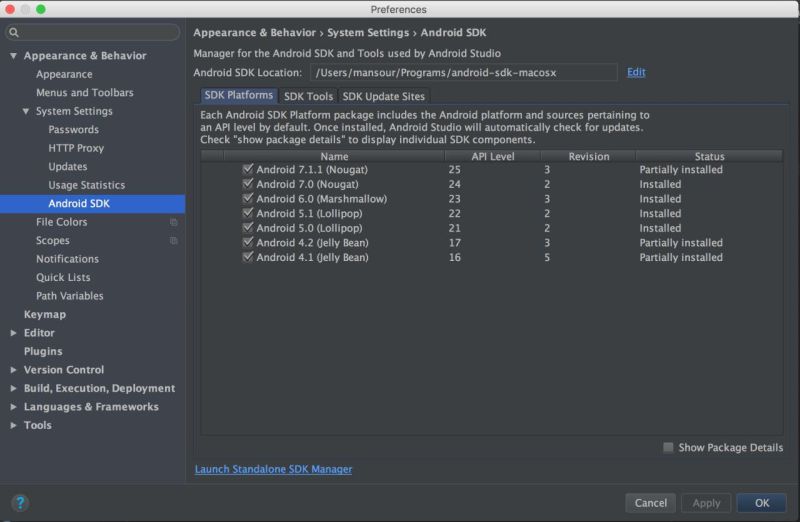This screenshot has height=522, width=800.
Task: Toggle the Android 6.0 (Marshmallow) checkbox
Action: click(x=248, y=198)
